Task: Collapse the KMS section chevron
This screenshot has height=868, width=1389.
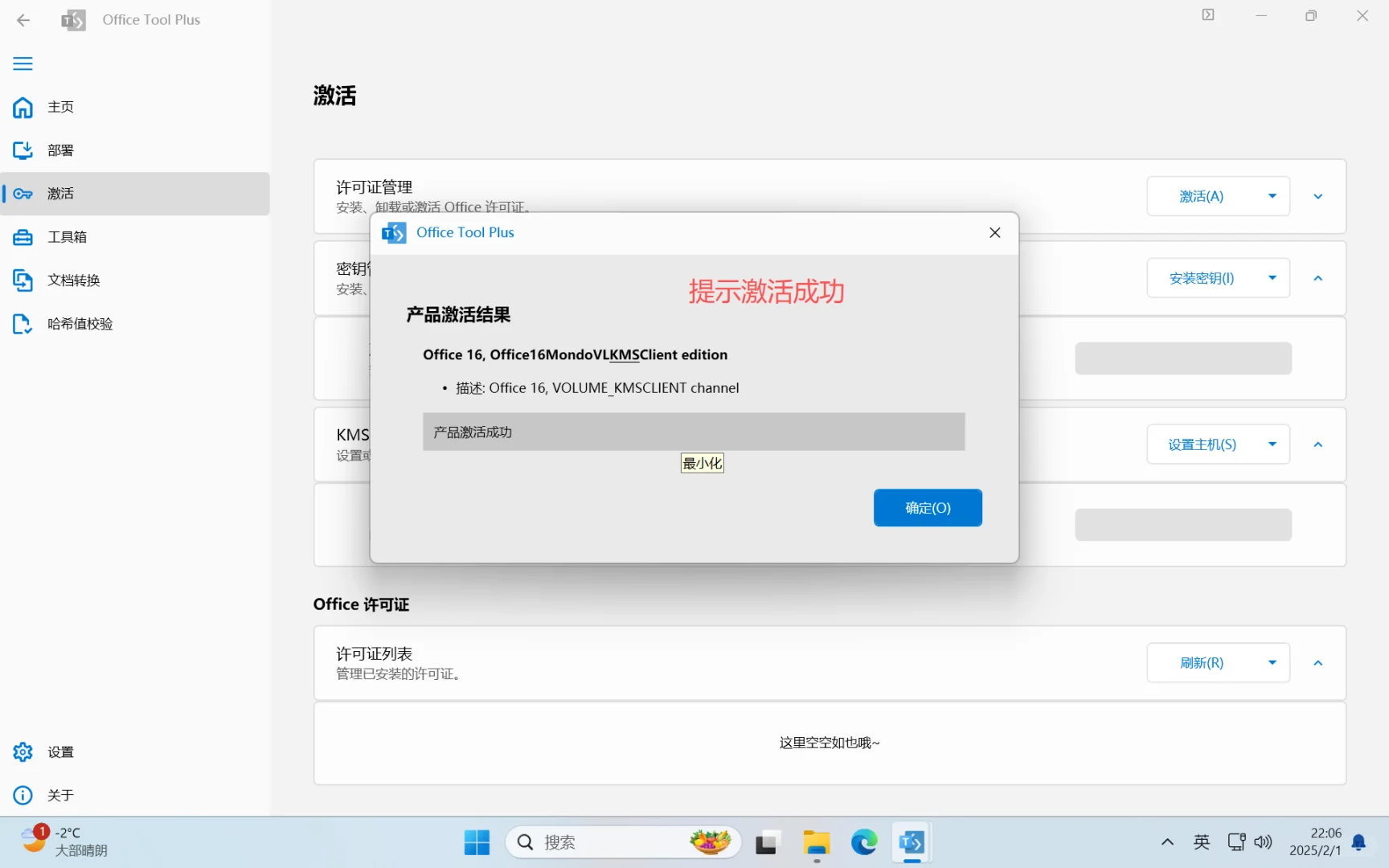Action: pos(1317,444)
